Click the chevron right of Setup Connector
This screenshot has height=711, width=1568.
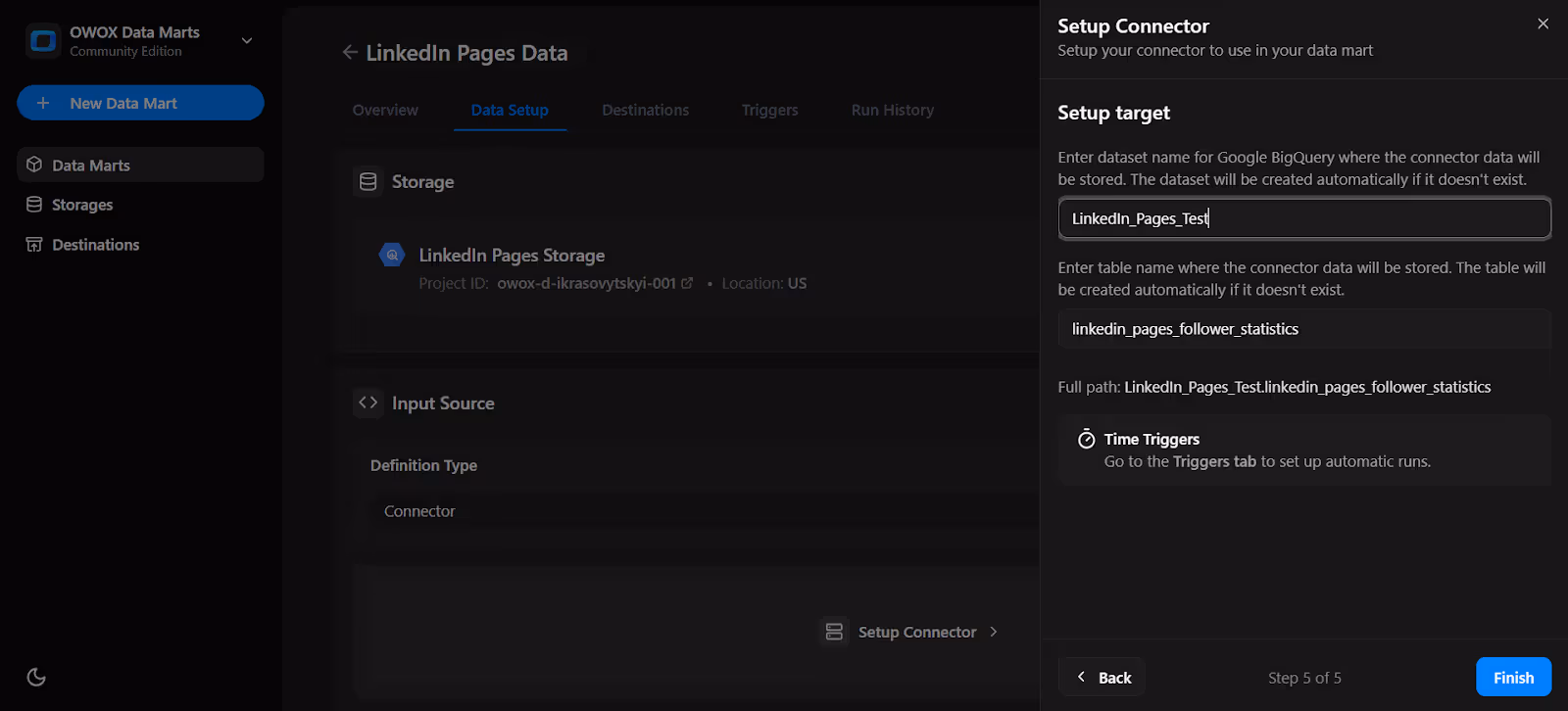click(994, 632)
